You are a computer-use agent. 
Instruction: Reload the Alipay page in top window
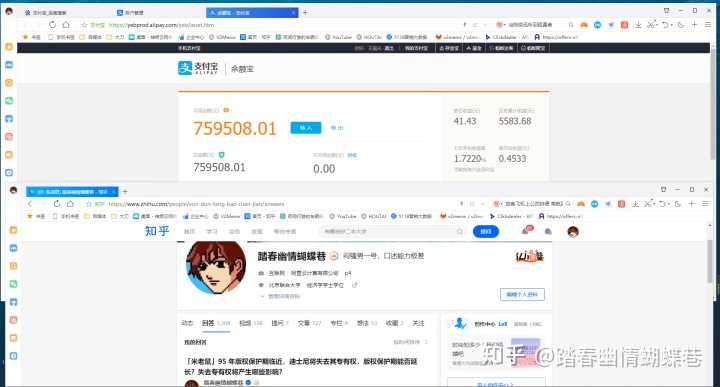click(52, 25)
